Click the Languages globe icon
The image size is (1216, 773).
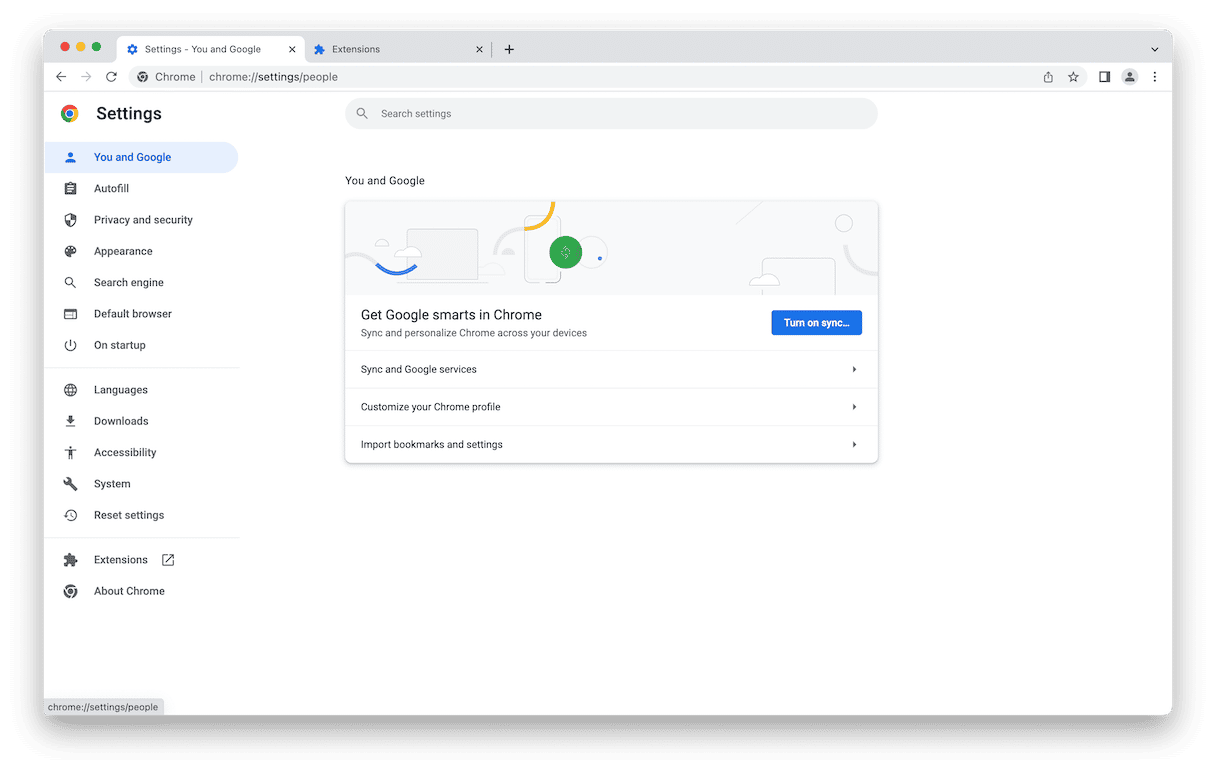pyautogui.click(x=70, y=390)
